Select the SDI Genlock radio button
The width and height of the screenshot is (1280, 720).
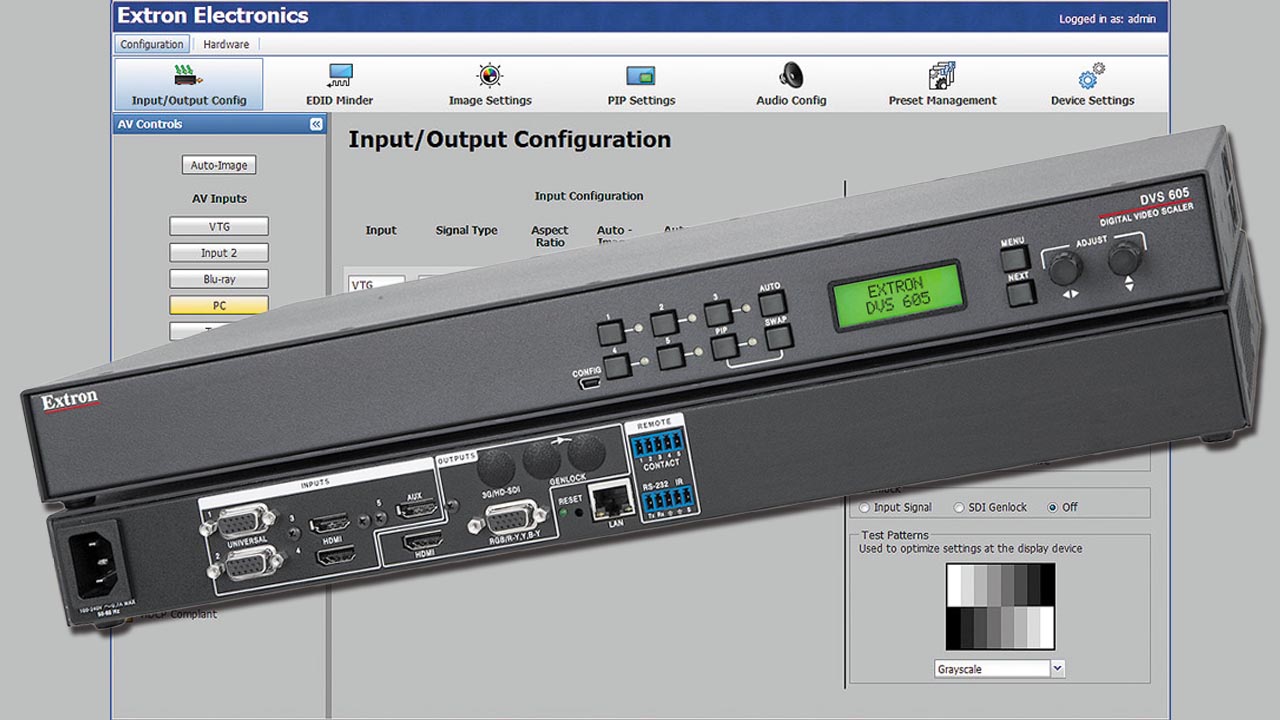(959, 508)
